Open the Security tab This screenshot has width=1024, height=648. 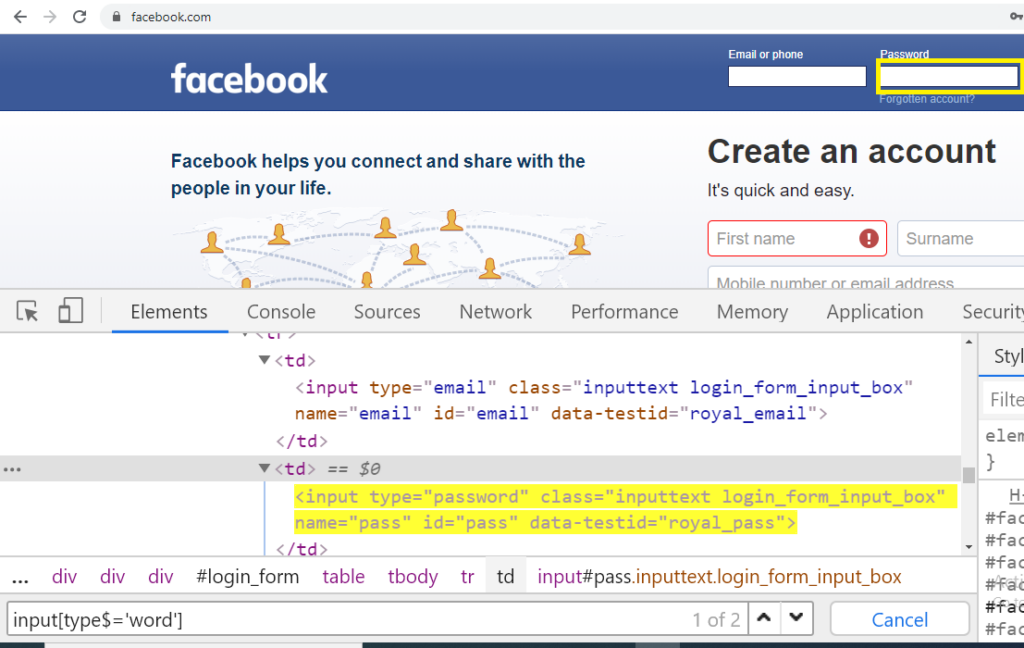coord(993,312)
